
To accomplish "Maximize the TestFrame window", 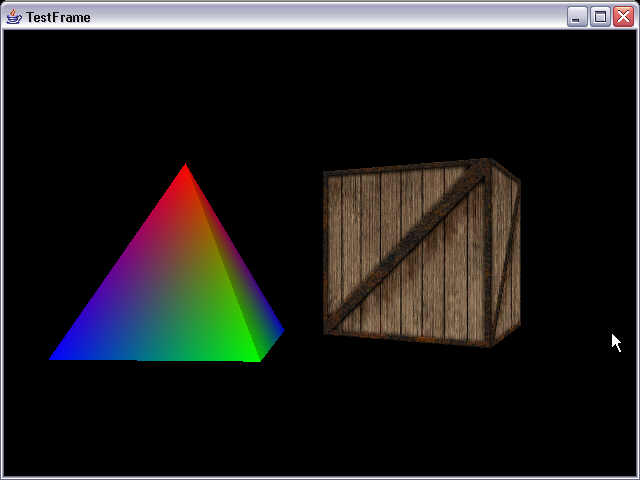I will [x=600, y=17].
